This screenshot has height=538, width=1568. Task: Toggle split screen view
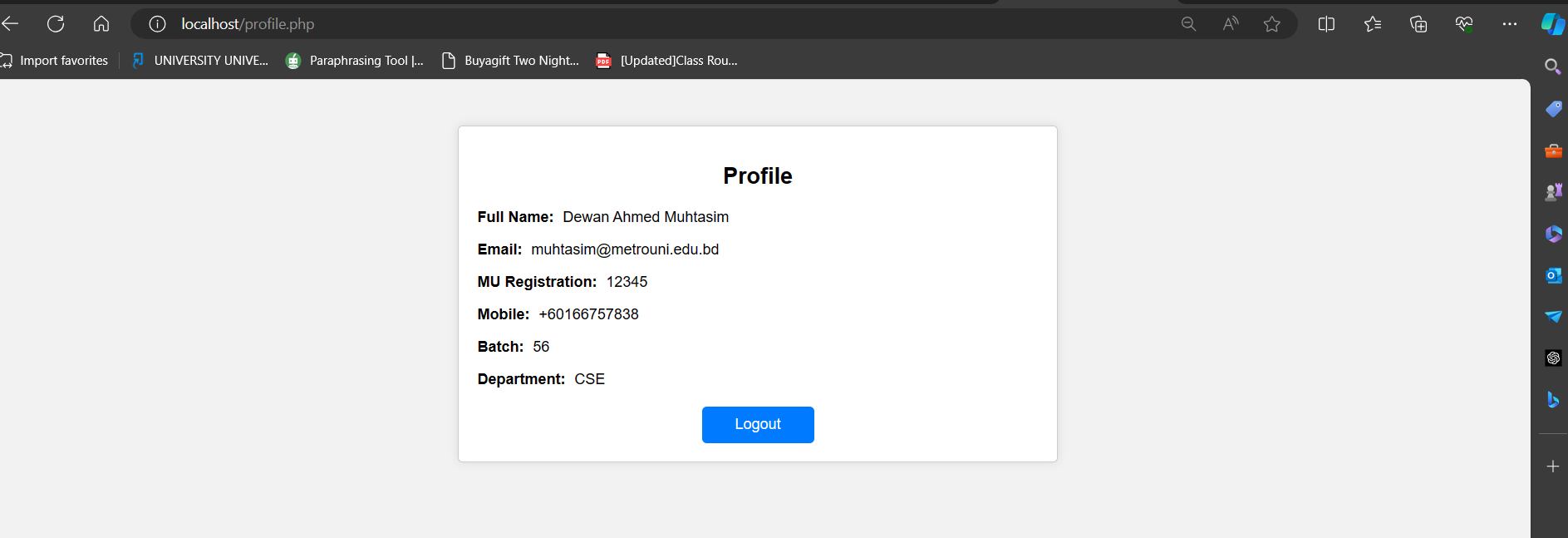[x=1326, y=24]
